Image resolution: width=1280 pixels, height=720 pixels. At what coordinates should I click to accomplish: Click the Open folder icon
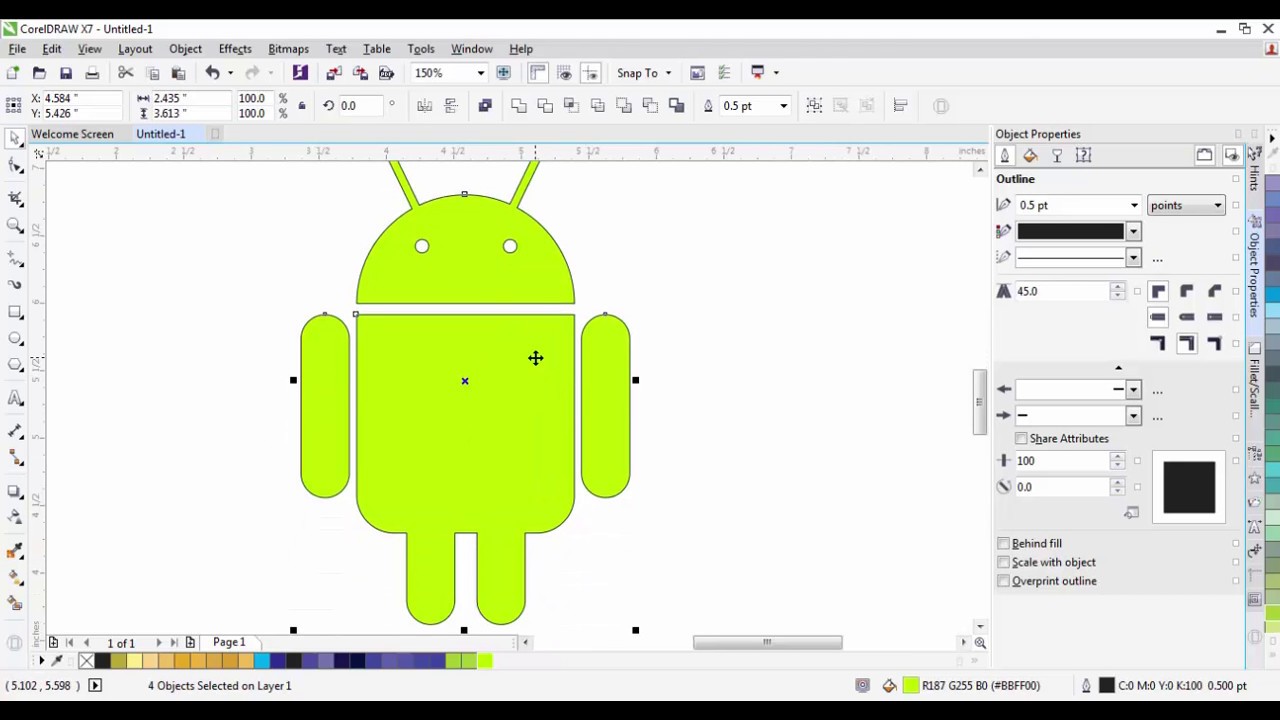39,73
